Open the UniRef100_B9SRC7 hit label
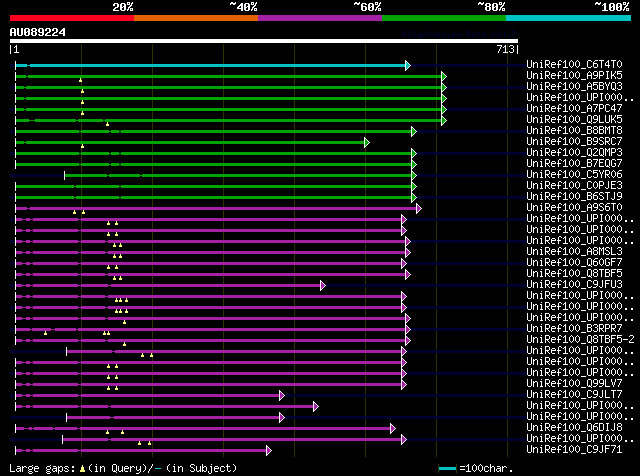The height and width of the screenshot is (476, 640). click(x=574, y=142)
